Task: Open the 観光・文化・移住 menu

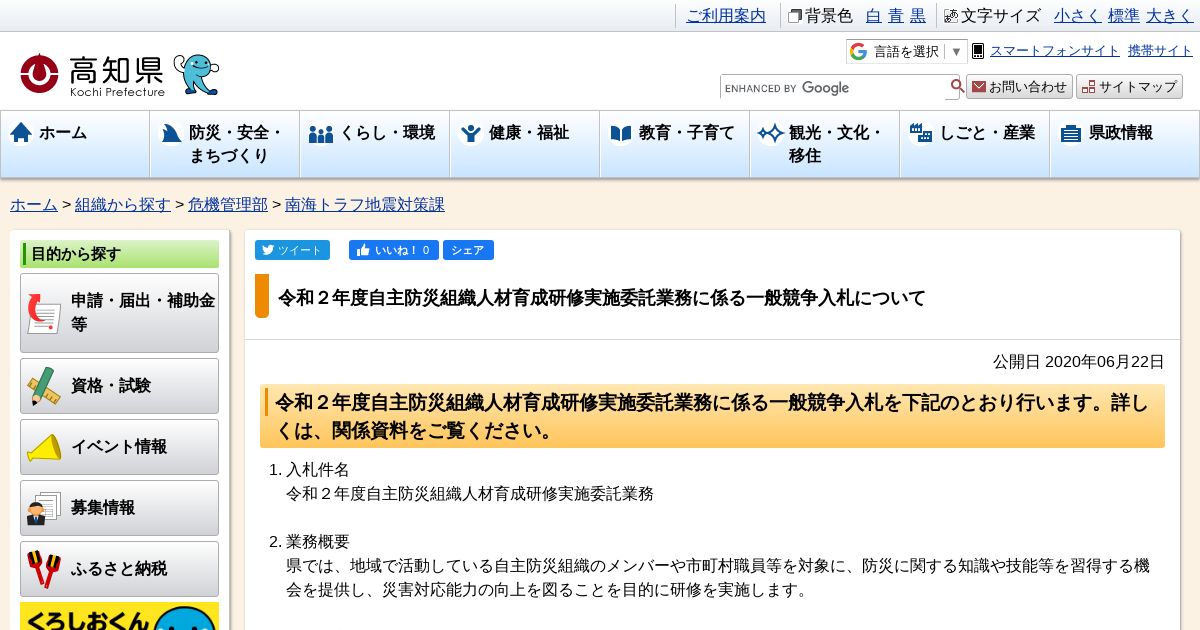Action: 825,144
